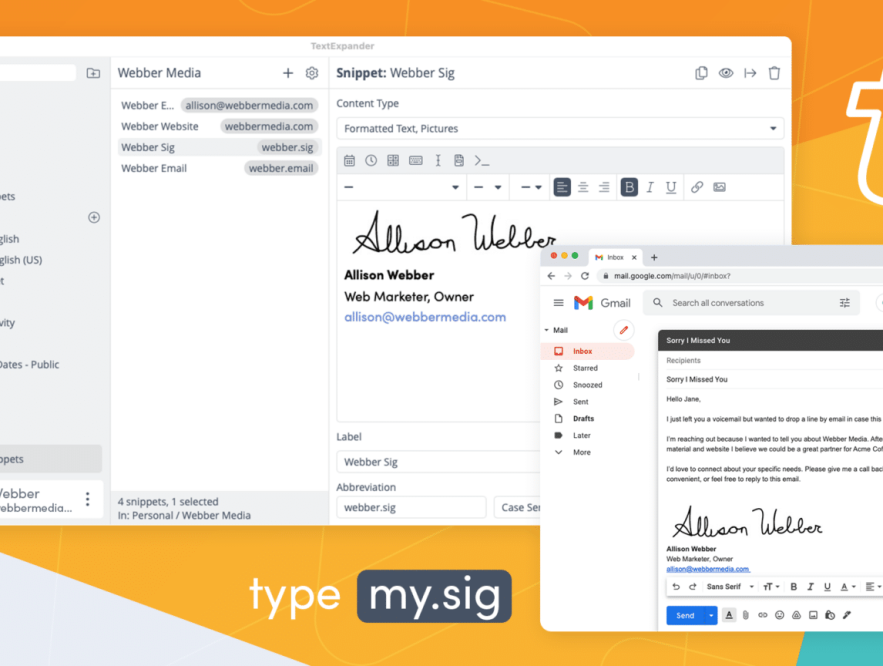This screenshot has width=883, height=666.
Task: Open Webber Media group settings gear
Action: (x=312, y=73)
